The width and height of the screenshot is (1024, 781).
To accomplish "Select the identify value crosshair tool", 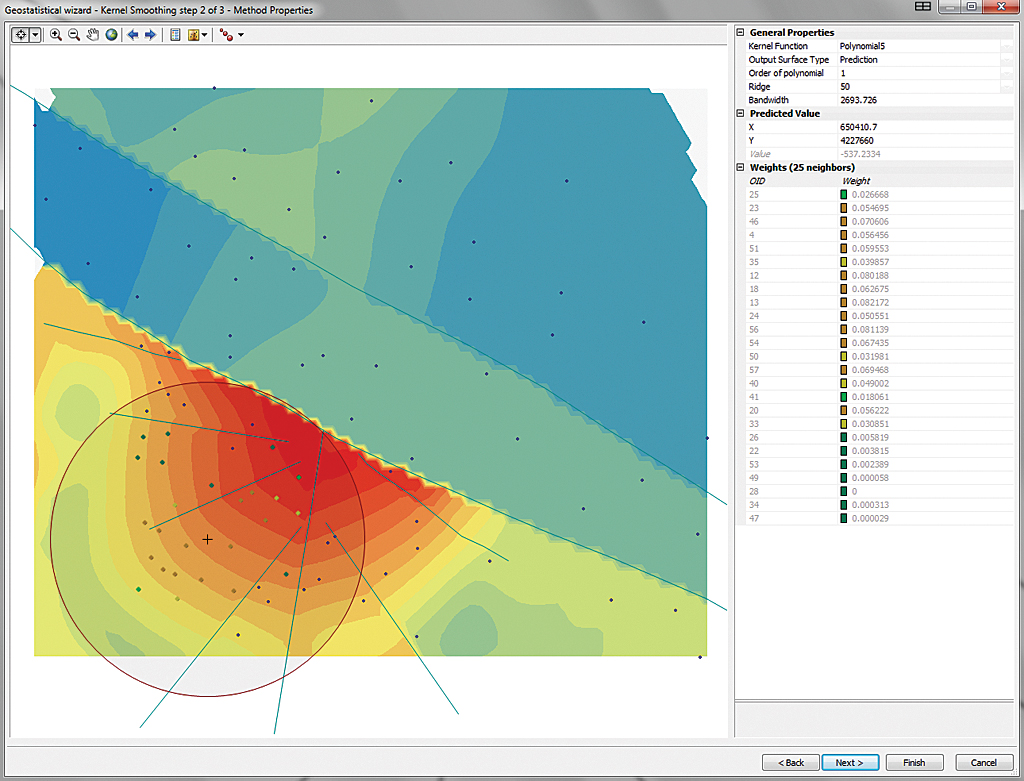I will pos(21,34).
